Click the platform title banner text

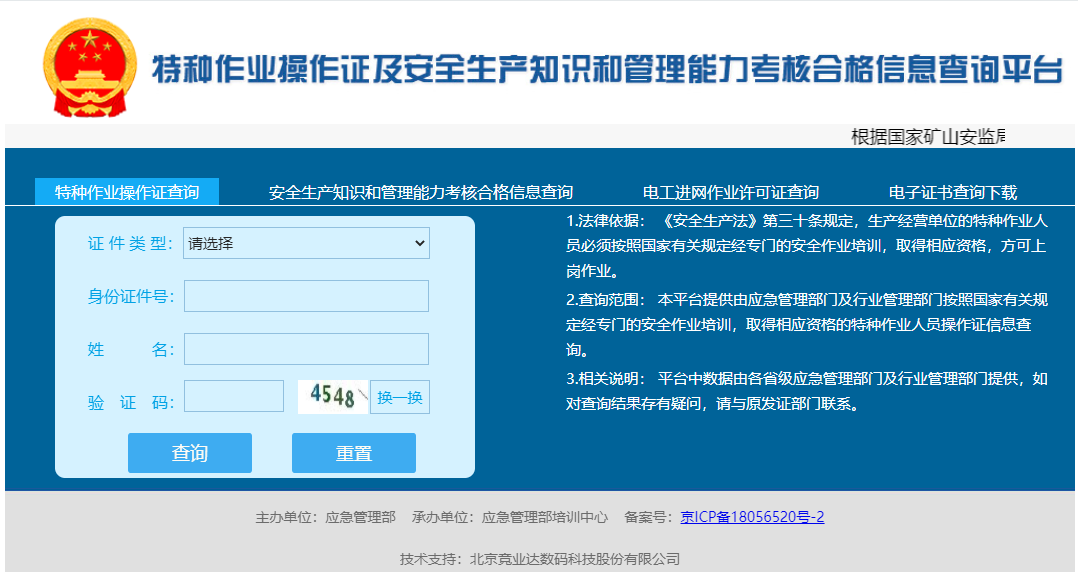[606, 70]
